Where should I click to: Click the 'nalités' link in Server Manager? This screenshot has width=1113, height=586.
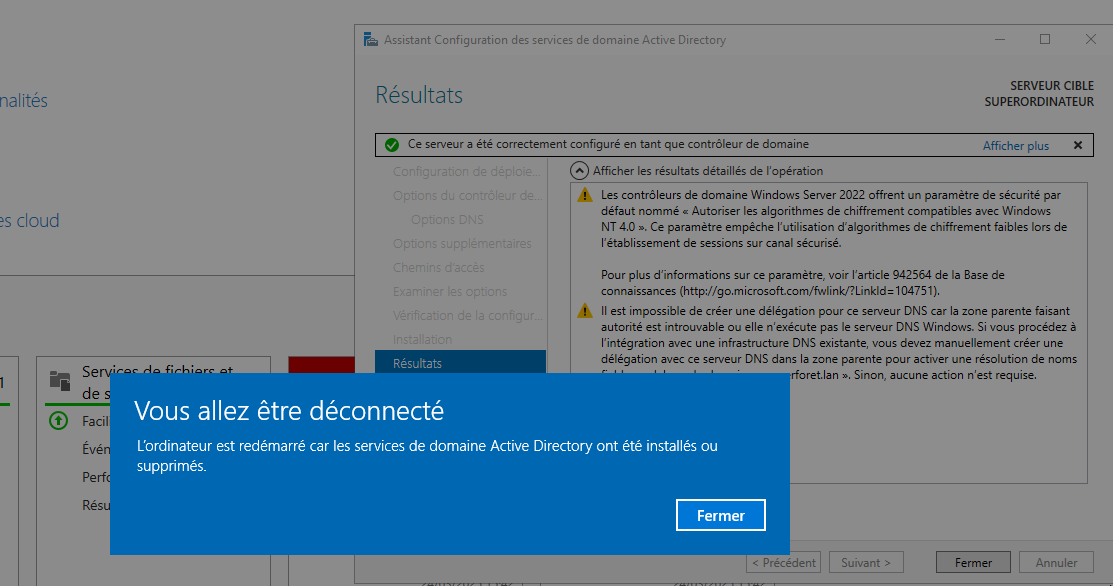23,101
